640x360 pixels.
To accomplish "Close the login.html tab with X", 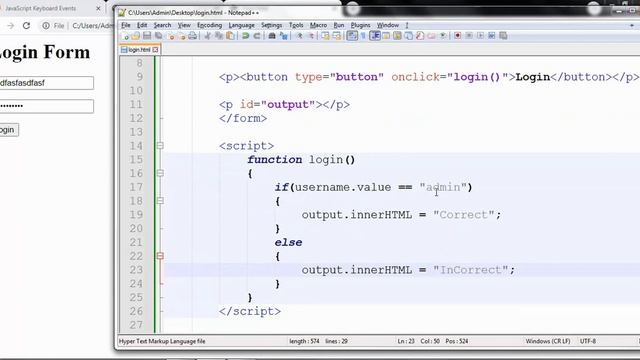I will [x=156, y=50].
